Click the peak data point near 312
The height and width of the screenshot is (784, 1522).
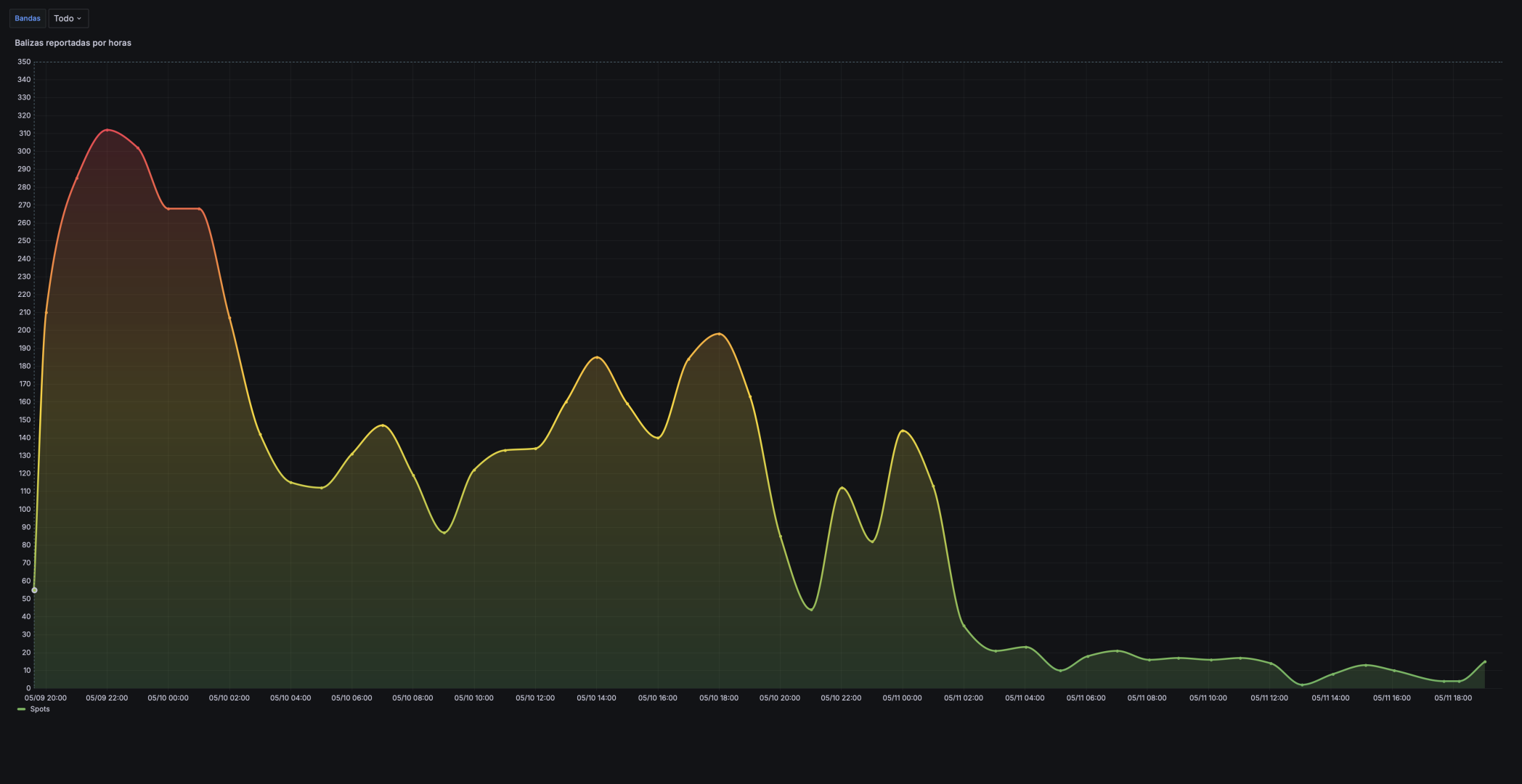107,130
